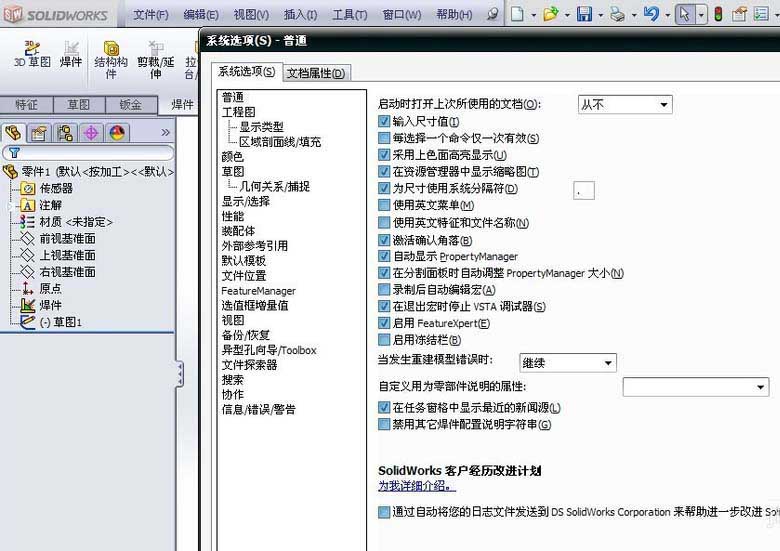Click the 剪裁/延伸 tool icon

point(156,60)
